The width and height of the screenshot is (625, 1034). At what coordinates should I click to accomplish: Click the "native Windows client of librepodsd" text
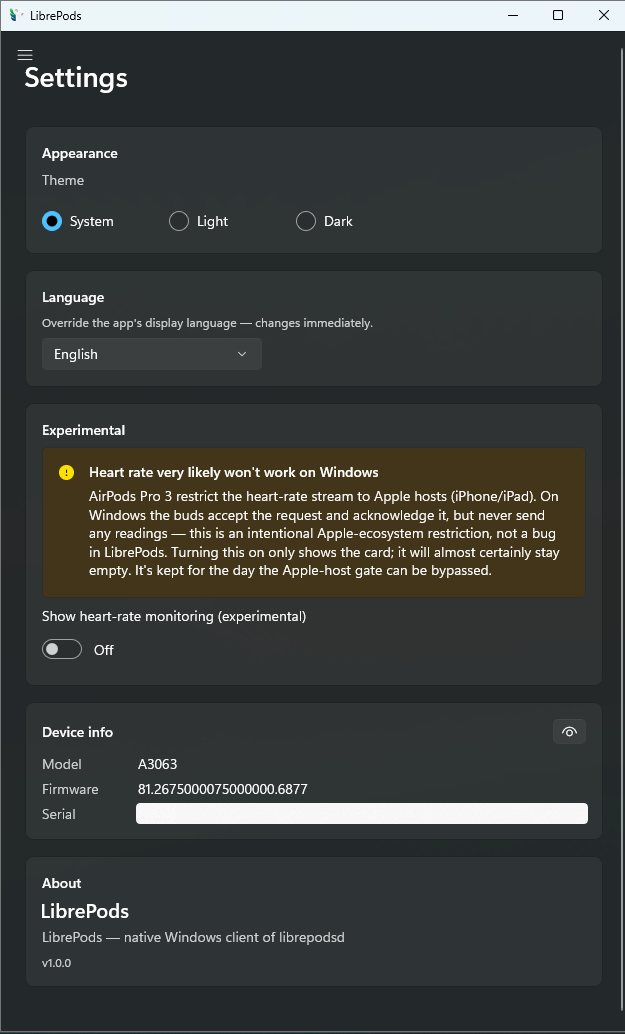234,937
